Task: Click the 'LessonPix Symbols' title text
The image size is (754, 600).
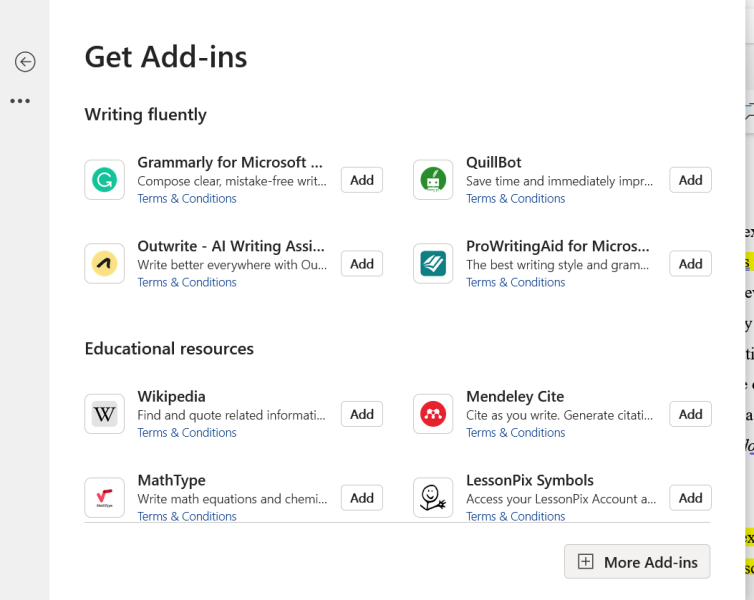Action: pos(530,480)
